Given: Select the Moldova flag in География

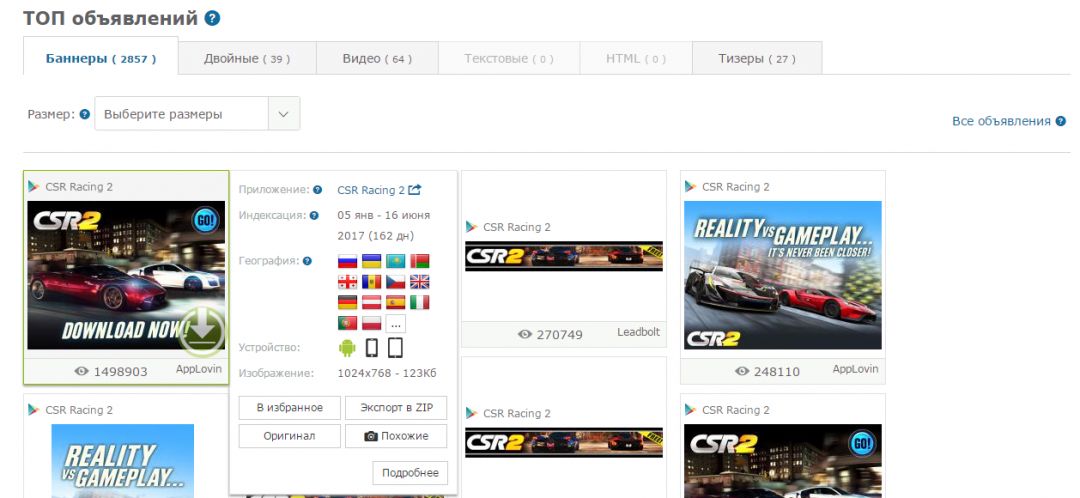Looking at the screenshot, I should (x=371, y=282).
